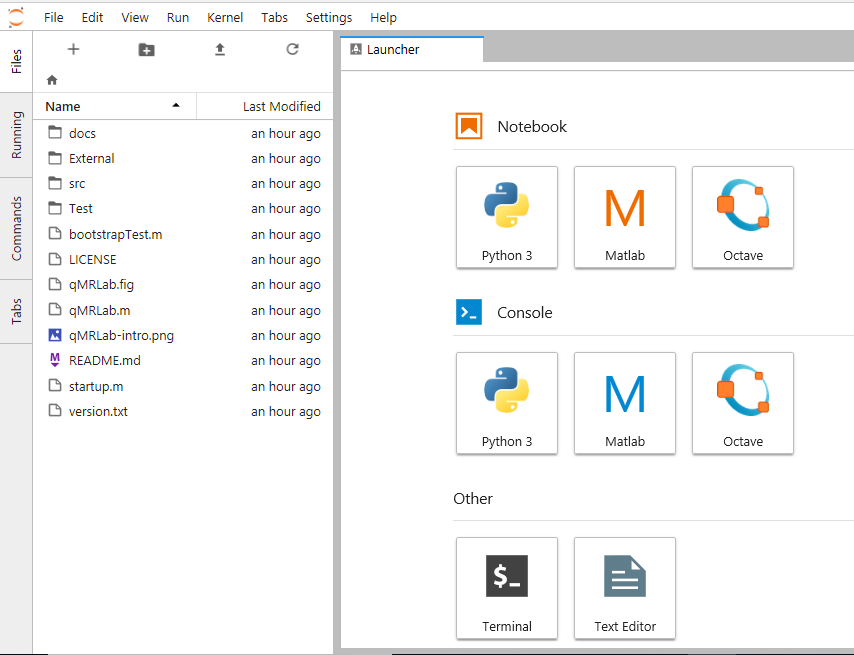Click the Launcher tab icon
This screenshot has height=655, width=854.
(356, 50)
